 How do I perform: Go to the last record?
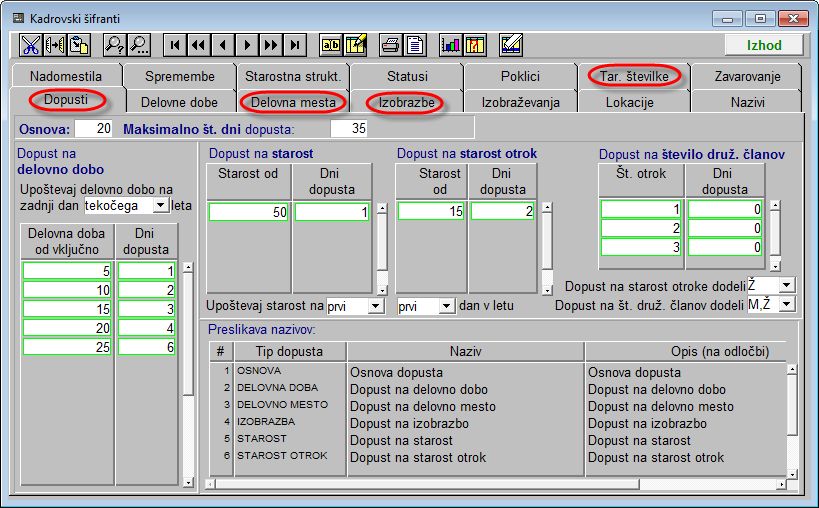click(x=295, y=45)
